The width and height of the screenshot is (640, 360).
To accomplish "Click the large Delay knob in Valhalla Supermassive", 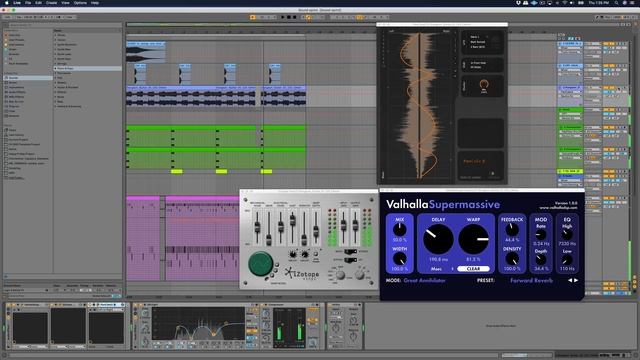I will tap(438, 239).
